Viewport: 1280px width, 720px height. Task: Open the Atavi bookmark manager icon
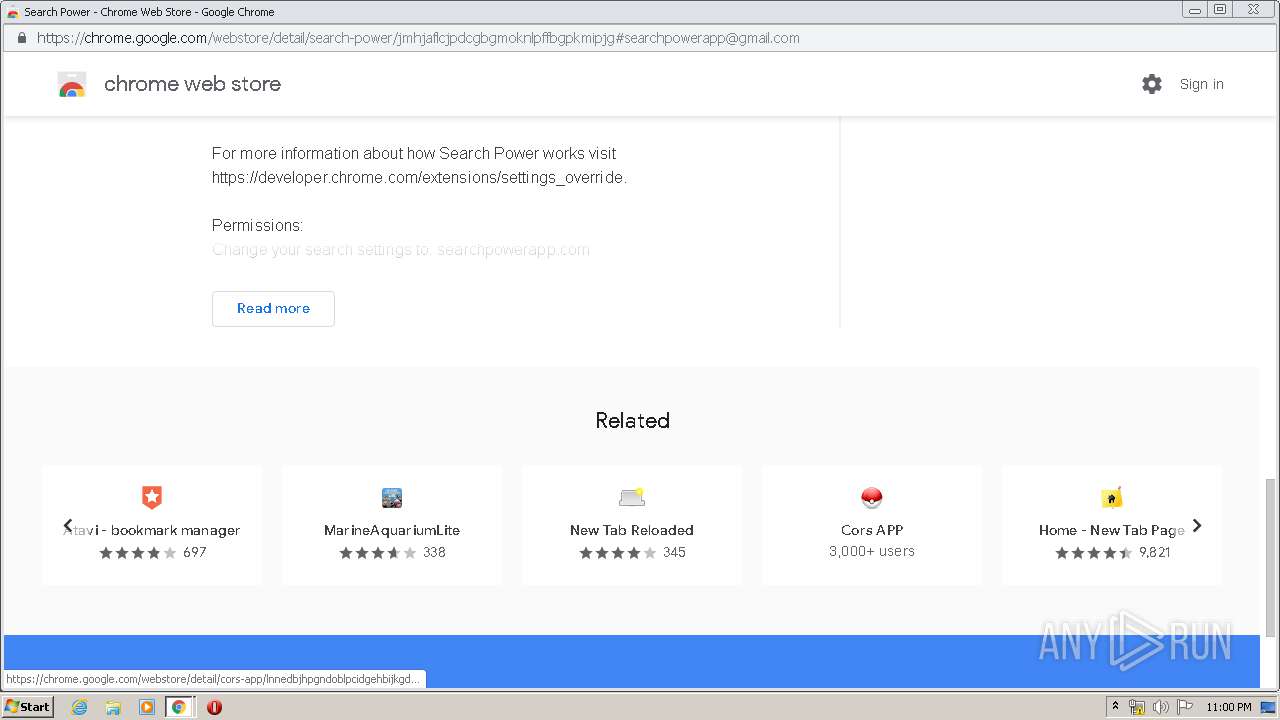coord(152,497)
